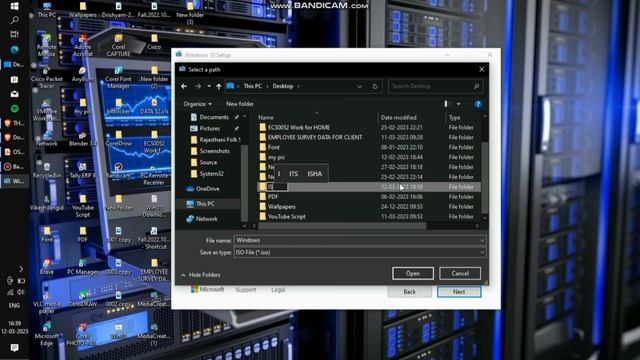Launch CorelDRAW from the lower desktop icon
The image size is (640, 360).
[82, 299]
